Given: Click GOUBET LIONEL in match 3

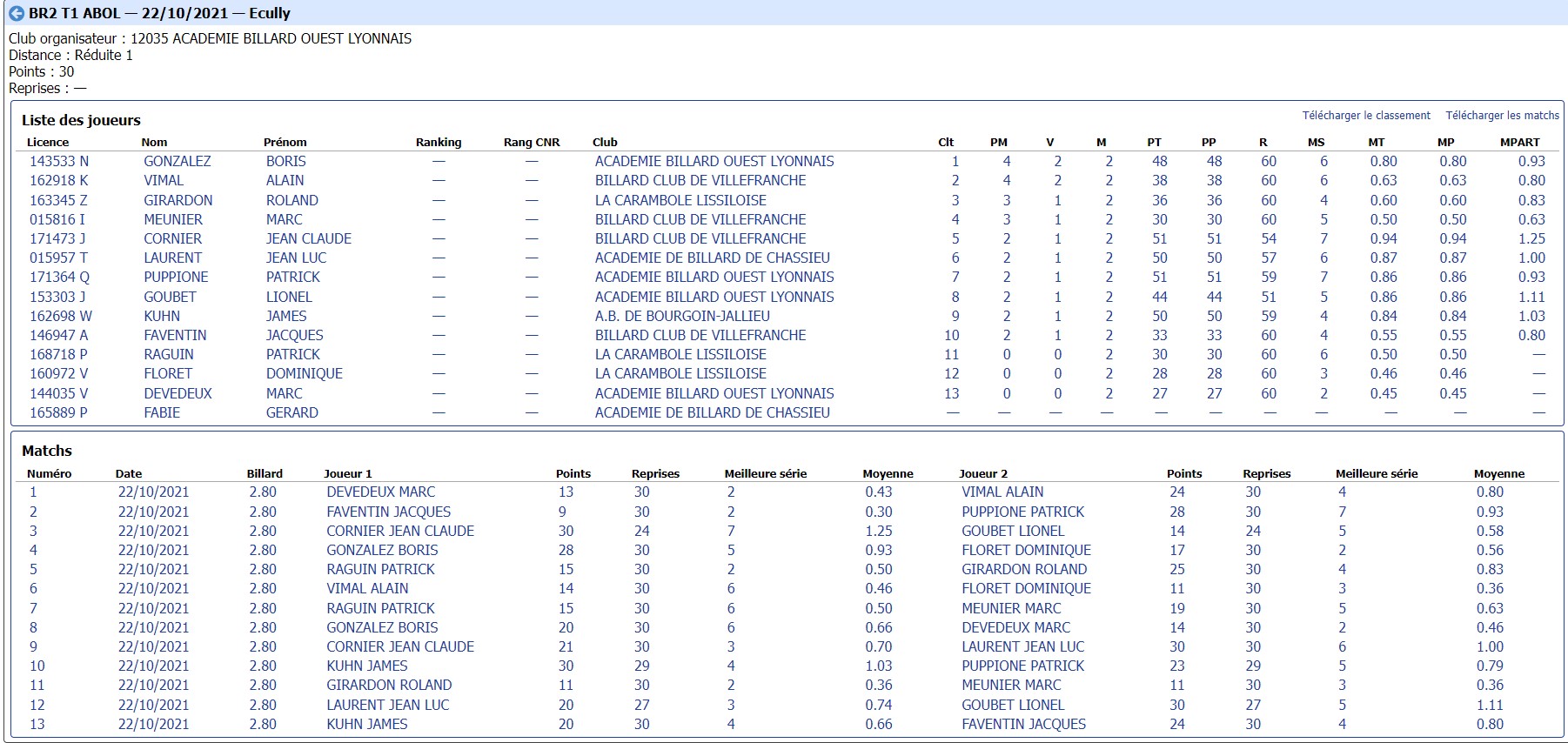Looking at the screenshot, I should [1013, 531].
